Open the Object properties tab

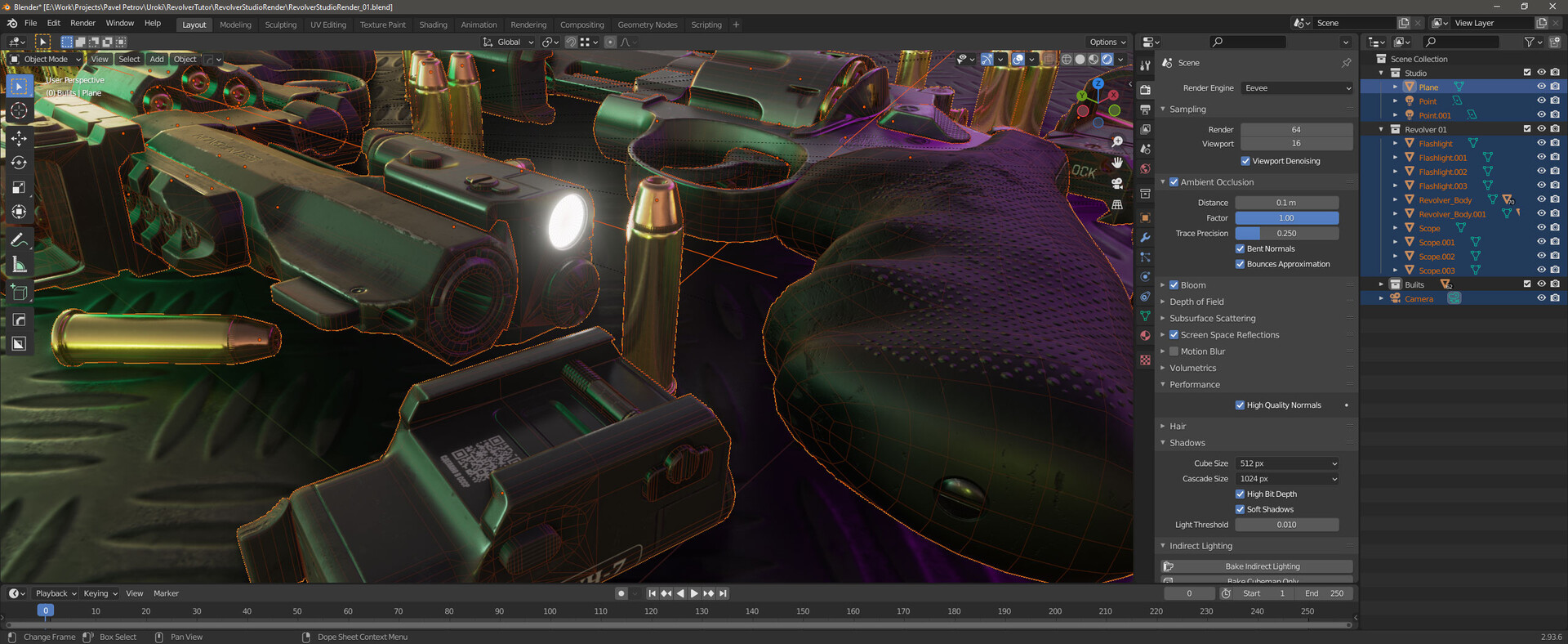tap(1145, 217)
